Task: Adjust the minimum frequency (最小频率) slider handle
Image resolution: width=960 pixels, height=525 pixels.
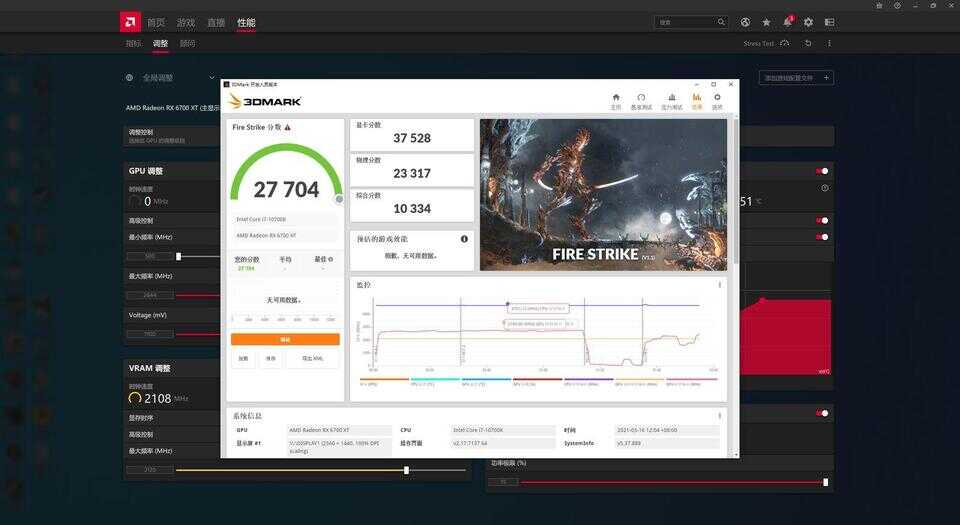Action: 178,256
